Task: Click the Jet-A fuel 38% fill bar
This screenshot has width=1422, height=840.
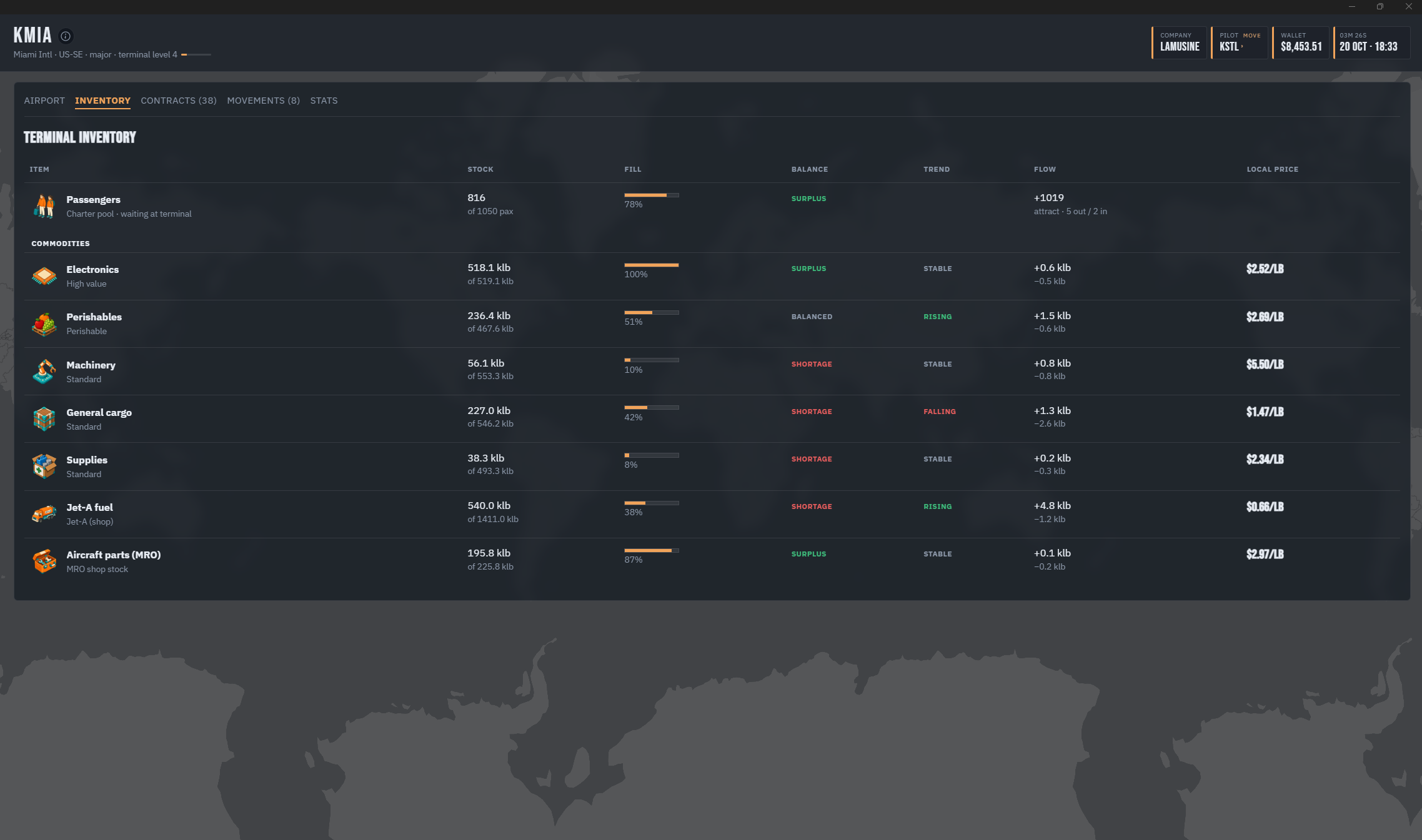Action: click(652, 503)
